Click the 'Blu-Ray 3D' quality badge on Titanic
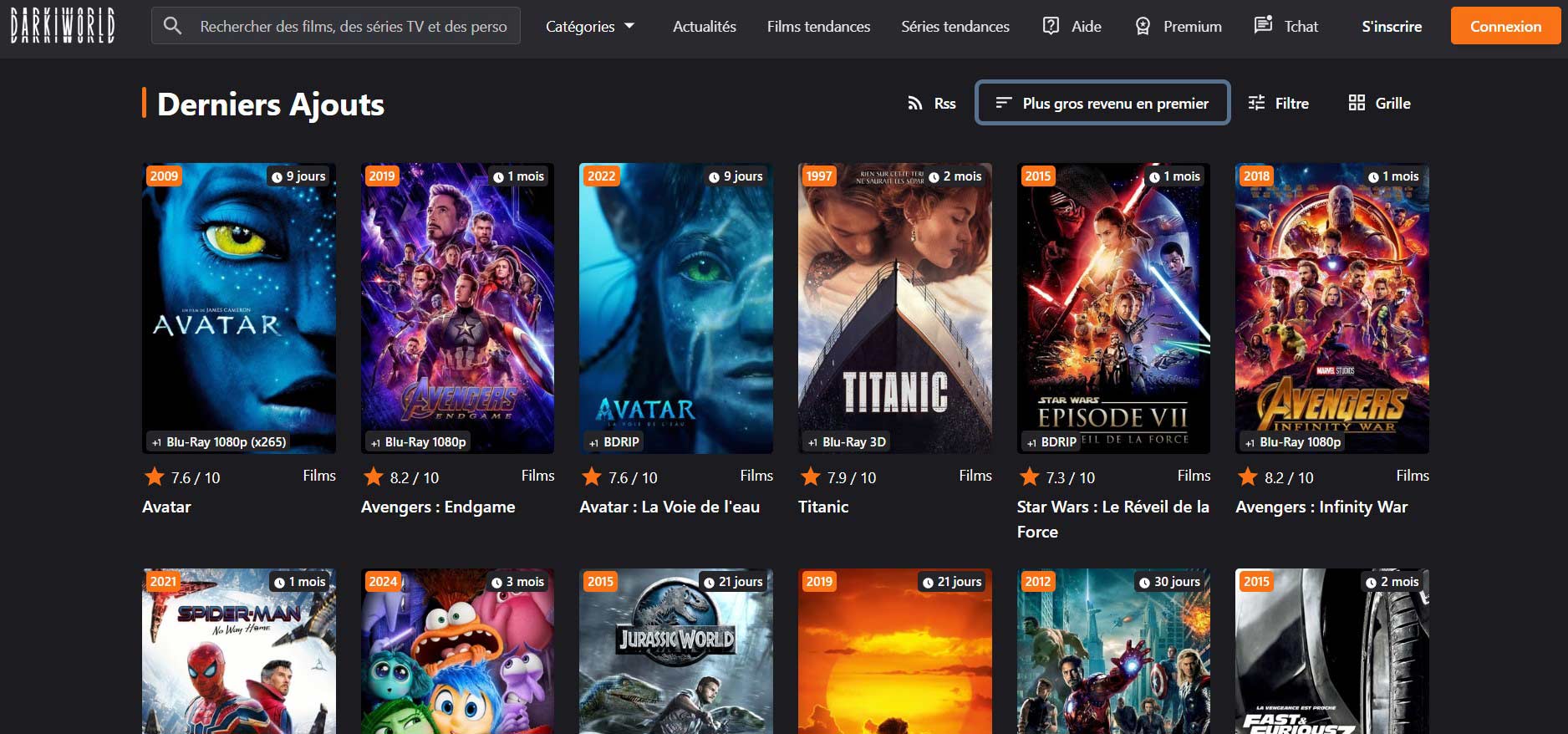Viewport: 1568px width, 734px height. (846, 441)
